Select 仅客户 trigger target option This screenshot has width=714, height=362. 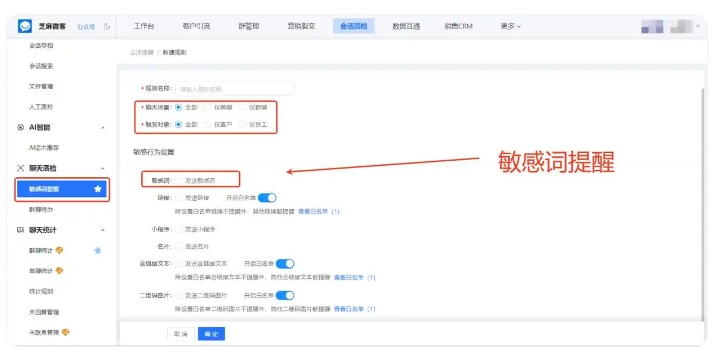pos(208,124)
